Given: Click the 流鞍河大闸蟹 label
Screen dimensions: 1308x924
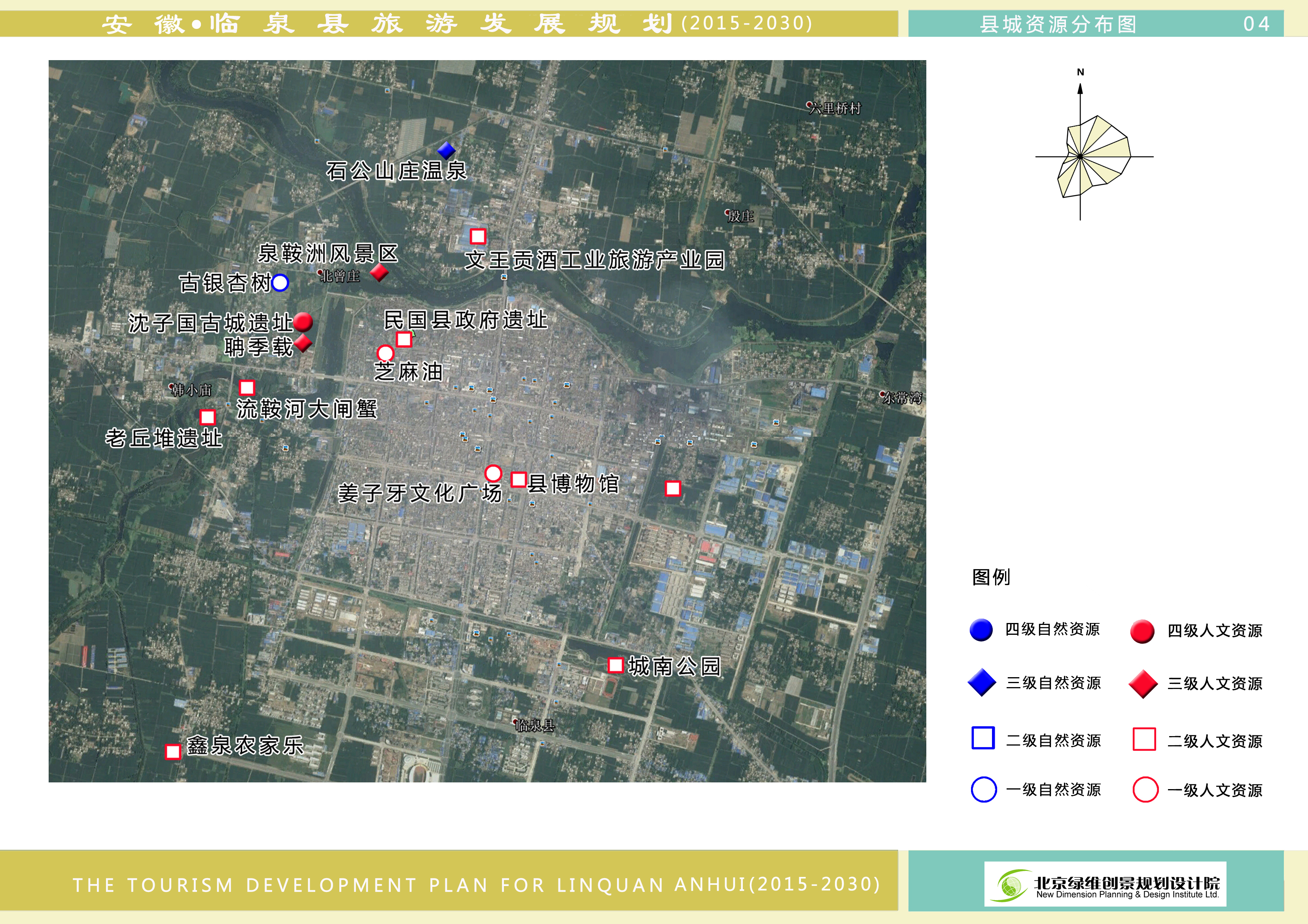Looking at the screenshot, I should tap(307, 409).
